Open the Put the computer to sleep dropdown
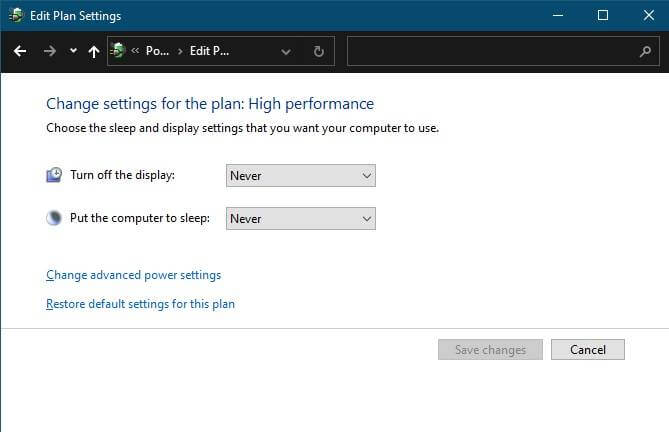 pos(300,218)
